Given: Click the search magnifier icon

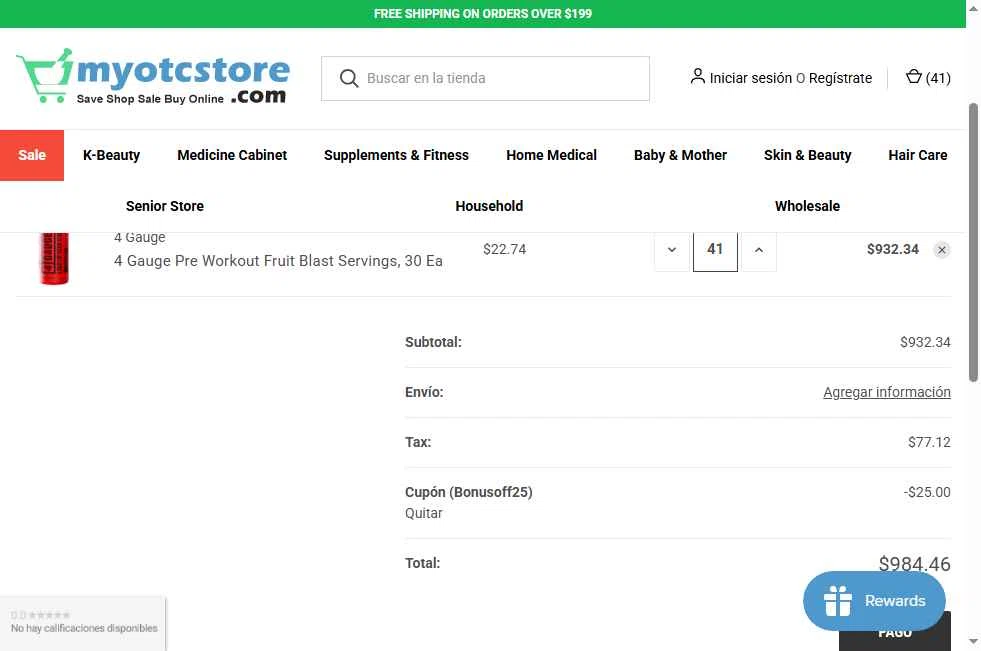Looking at the screenshot, I should point(348,78).
